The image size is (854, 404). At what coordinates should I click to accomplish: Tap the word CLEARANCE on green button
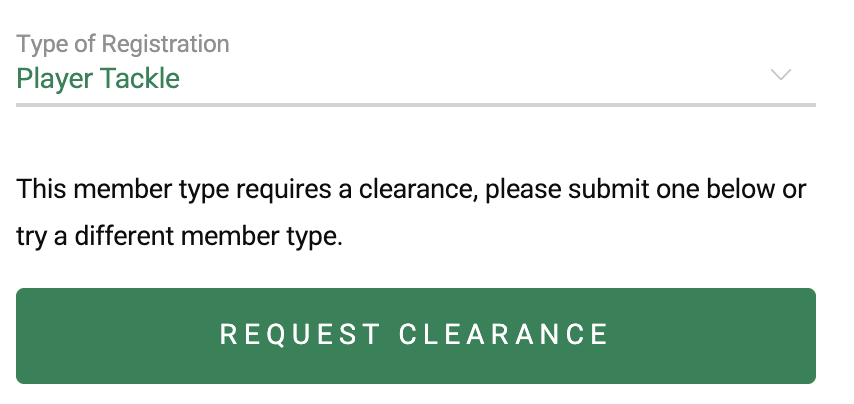pos(504,334)
